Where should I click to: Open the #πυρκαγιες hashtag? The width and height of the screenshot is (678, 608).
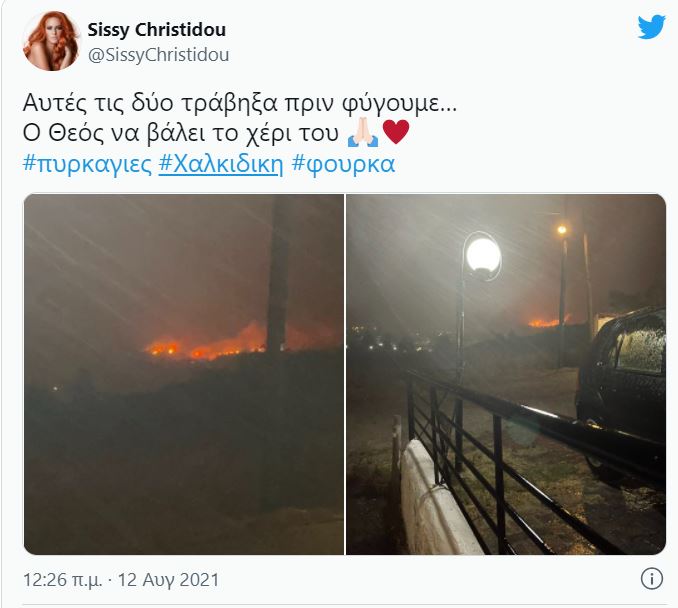coord(87,164)
